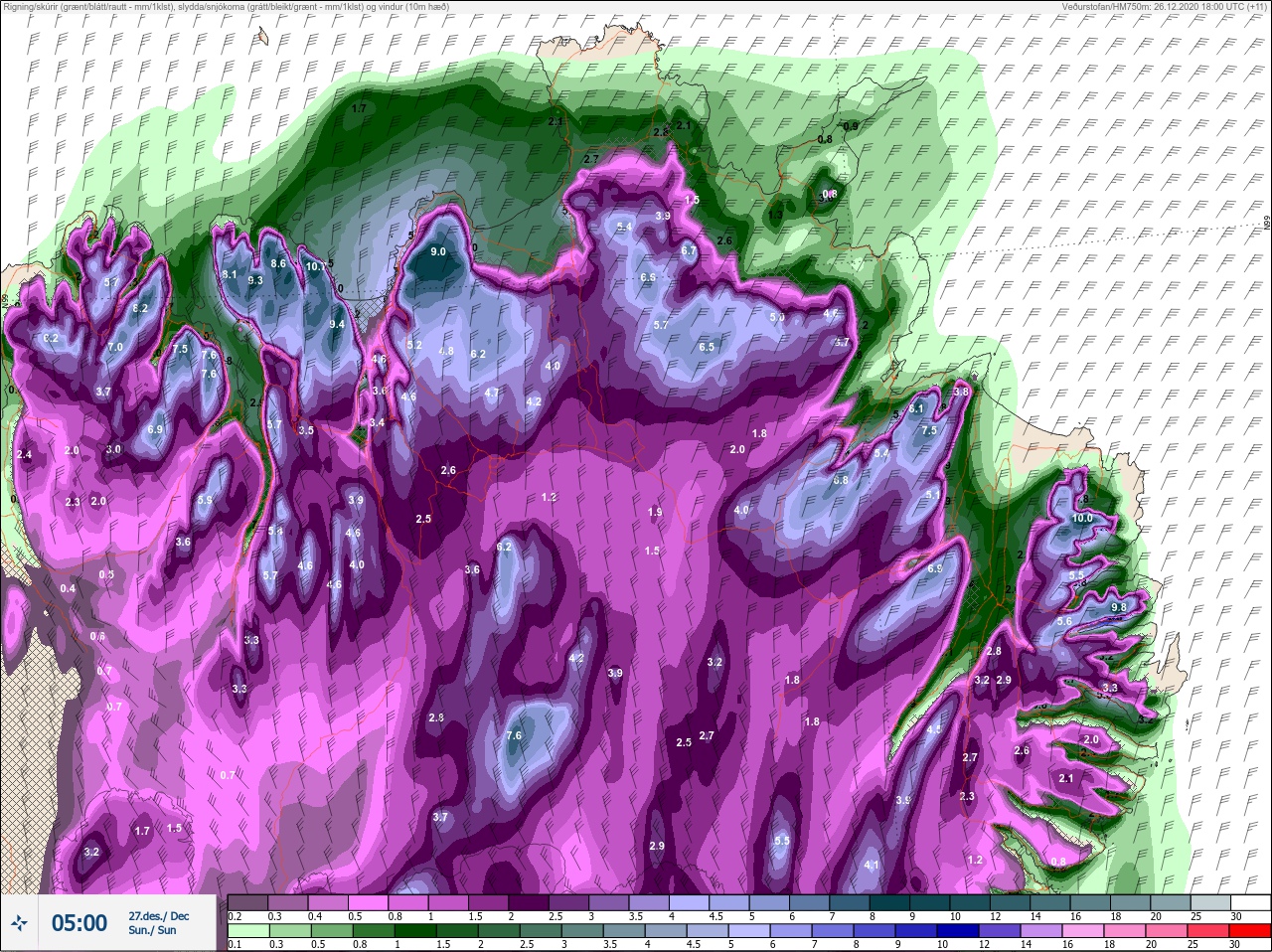1272x952 pixels.
Task: Select the 8.6 value label on map
Action: pos(278,263)
